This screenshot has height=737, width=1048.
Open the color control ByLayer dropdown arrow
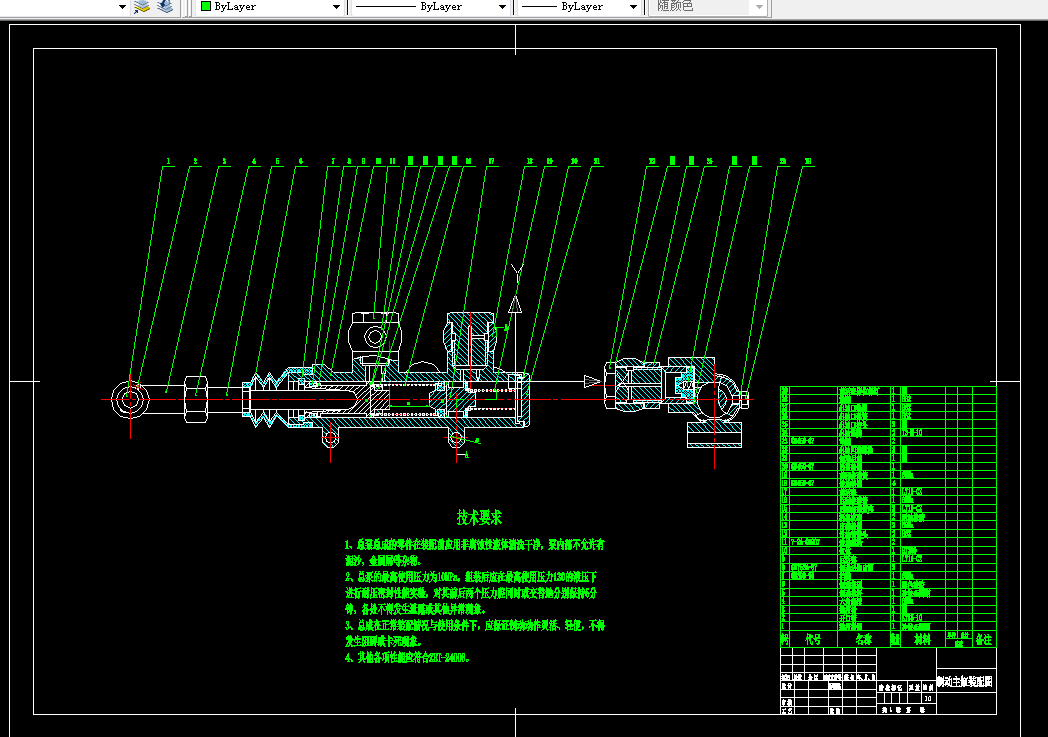[336, 7]
